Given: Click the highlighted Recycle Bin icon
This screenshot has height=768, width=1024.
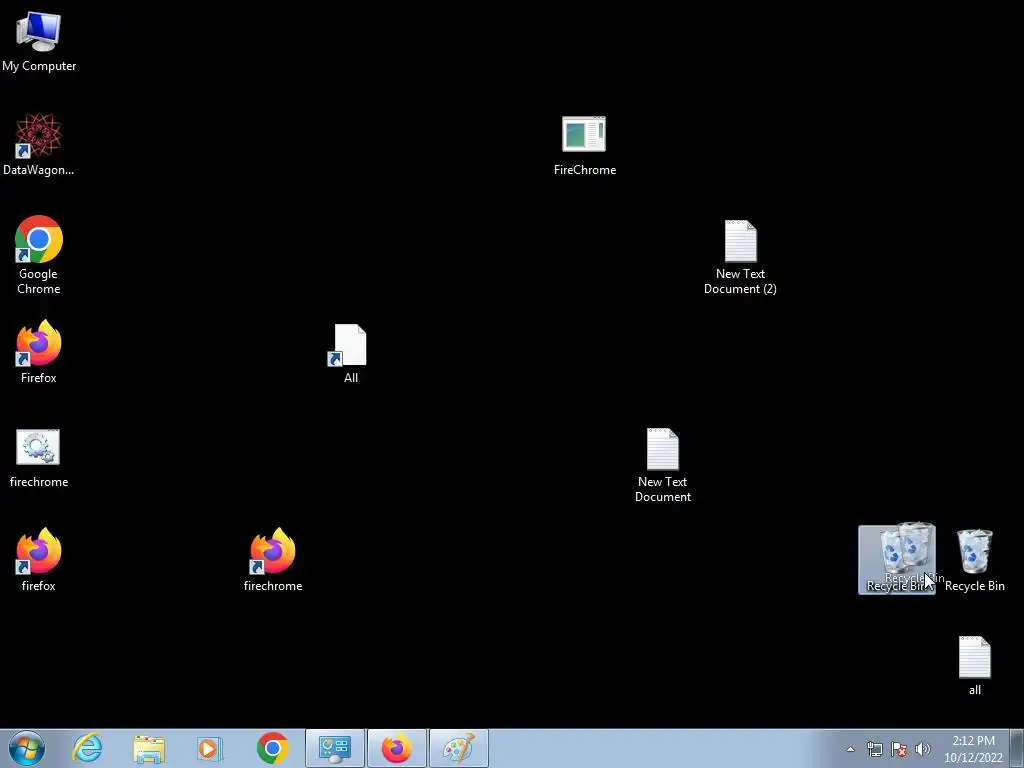Looking at the screenshot, I should [x=896, y=560].
